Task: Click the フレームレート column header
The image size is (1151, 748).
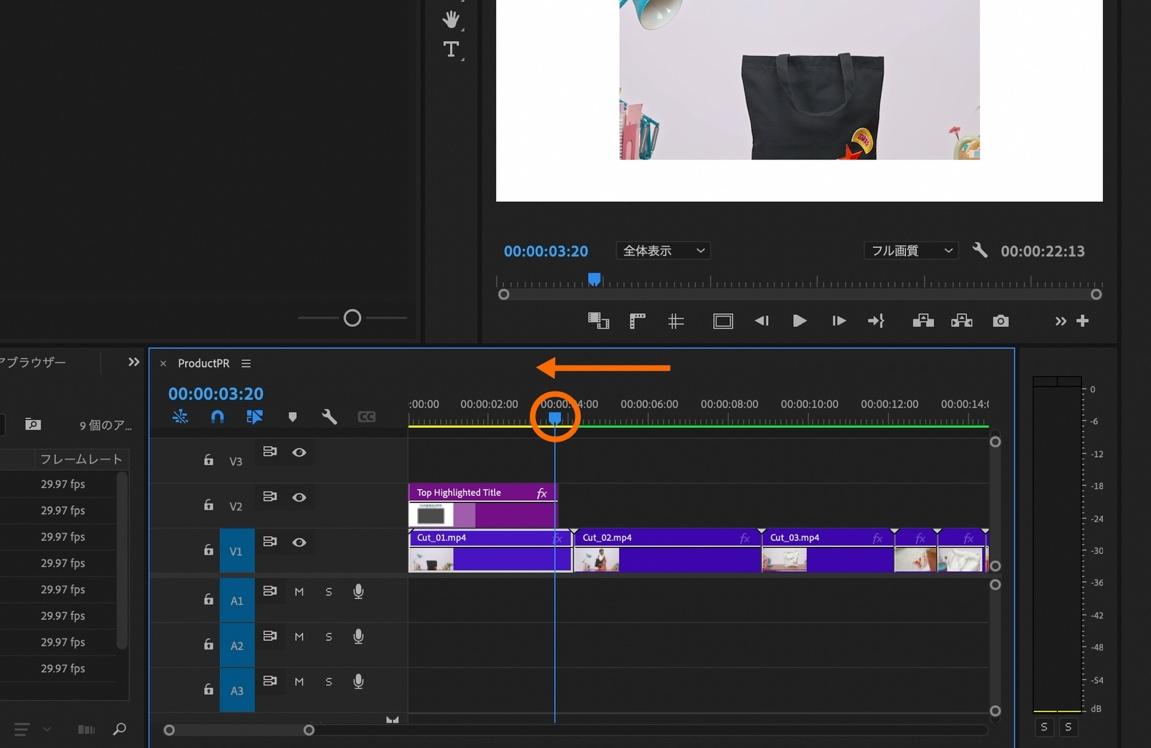Action: pos(81,459)
